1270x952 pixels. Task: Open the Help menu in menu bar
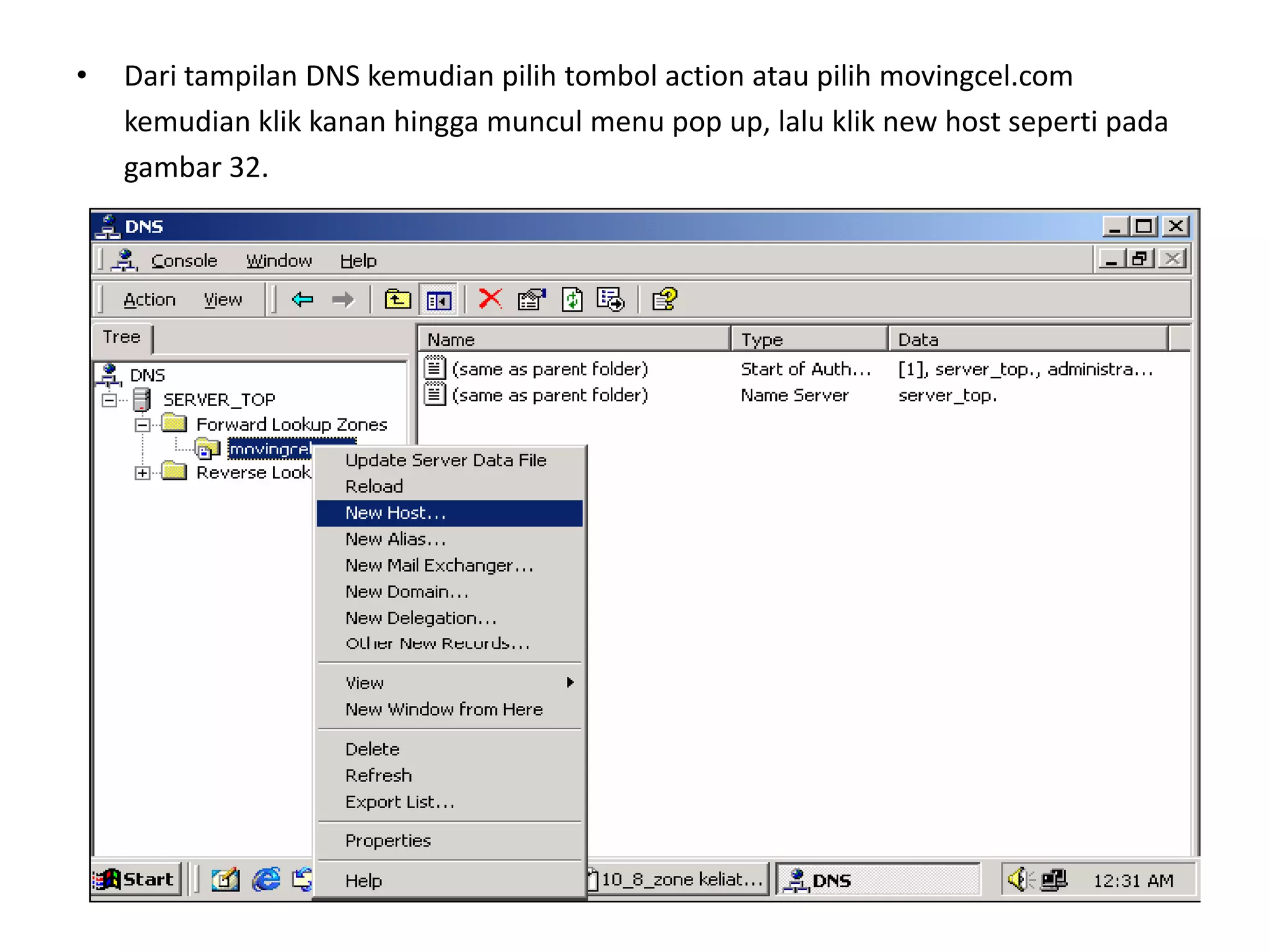pyautogui.click(x=358, y=261)
